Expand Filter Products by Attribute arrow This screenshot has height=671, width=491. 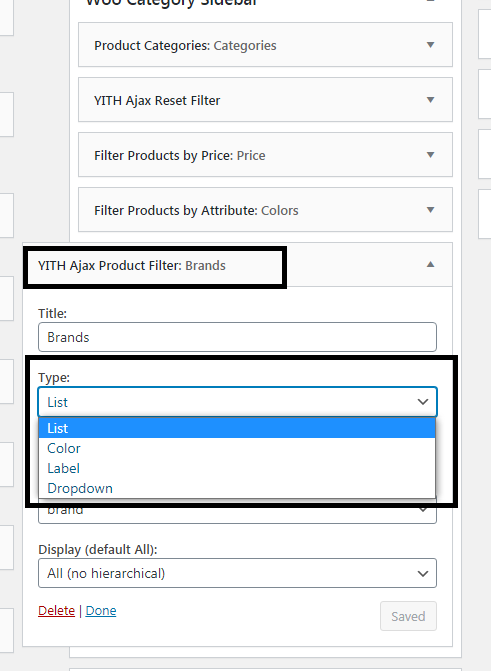[430, 210]
